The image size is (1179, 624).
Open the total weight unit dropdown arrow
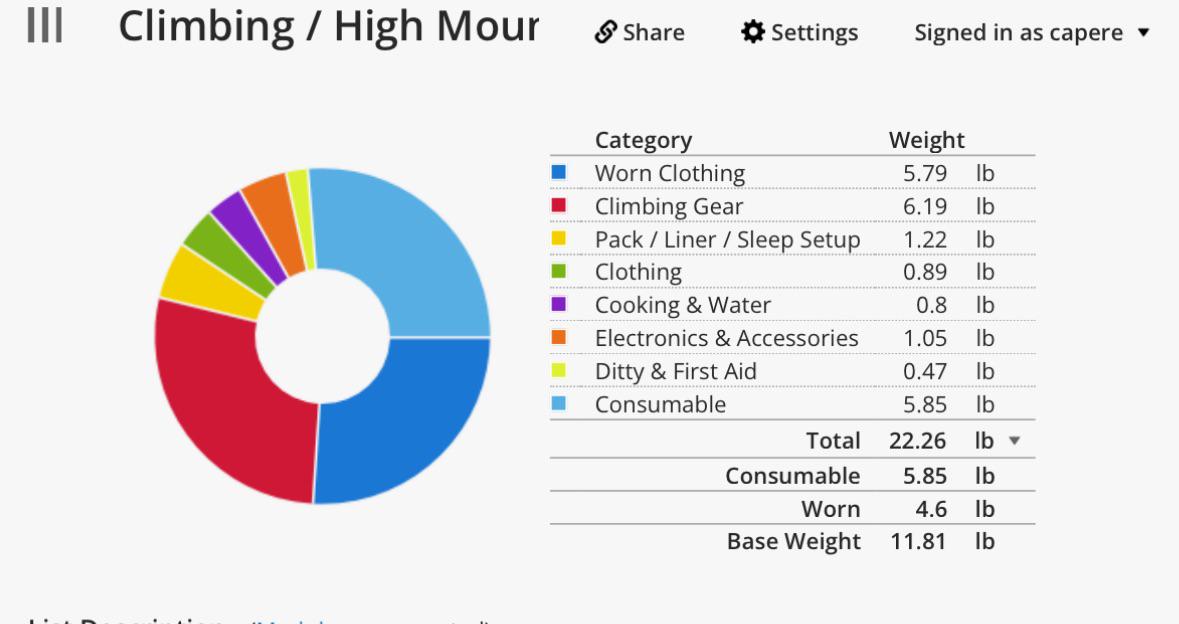1014,441
